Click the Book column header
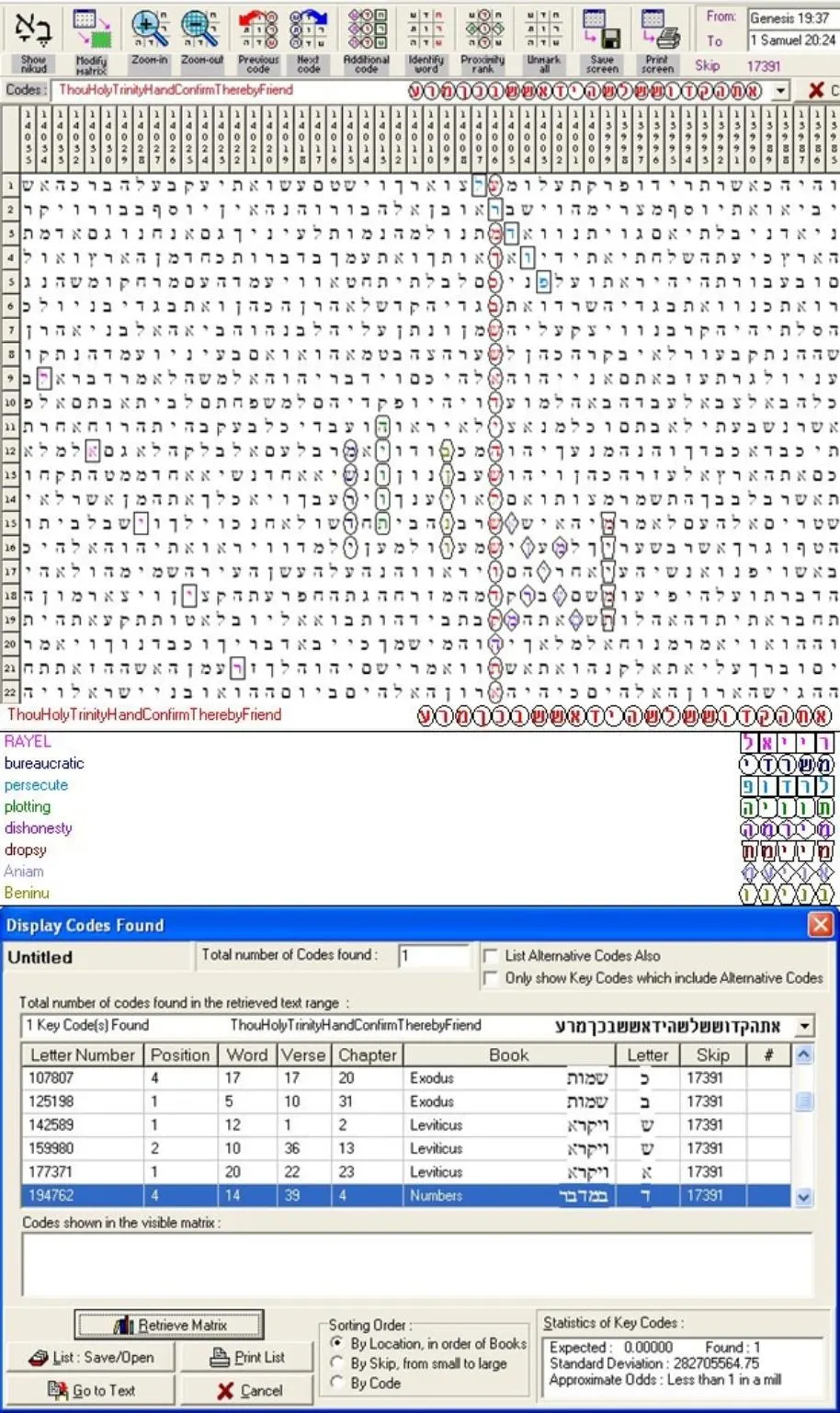 click(x=508, y=1054)
